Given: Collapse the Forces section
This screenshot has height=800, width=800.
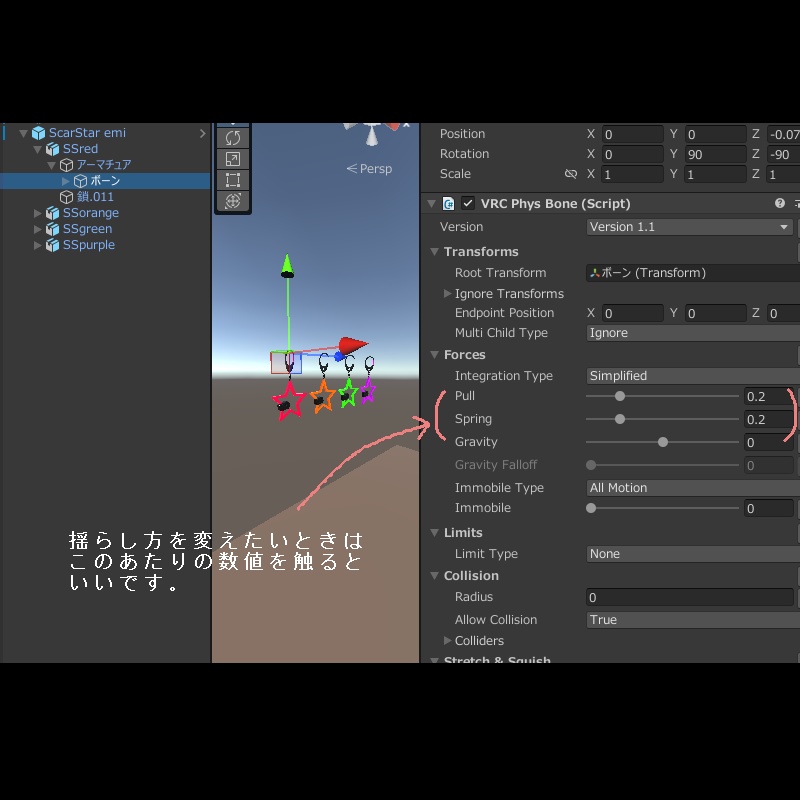Looking at the screenshot, I should (435, 355).
